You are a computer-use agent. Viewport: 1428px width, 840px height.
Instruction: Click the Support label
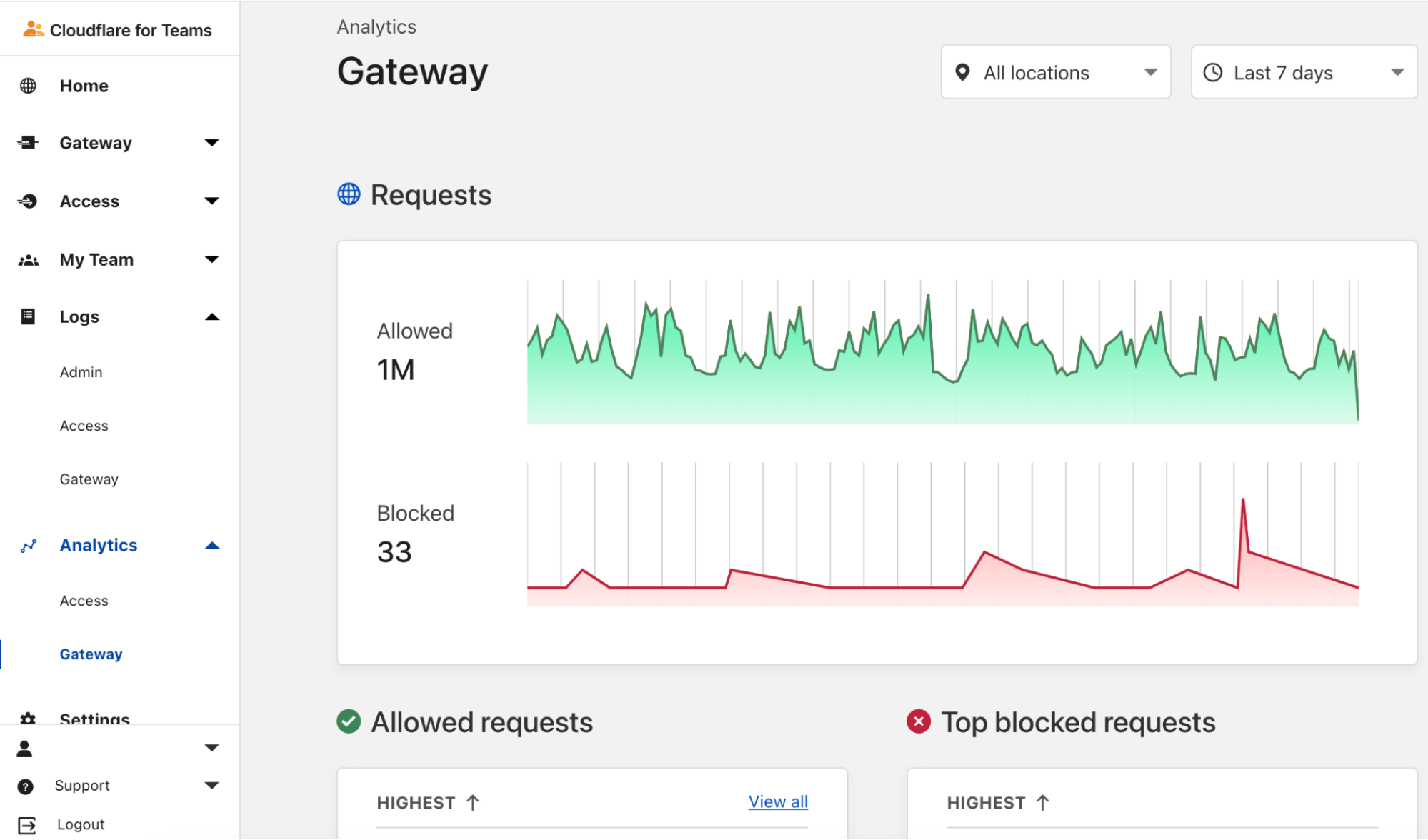point(82,786)
